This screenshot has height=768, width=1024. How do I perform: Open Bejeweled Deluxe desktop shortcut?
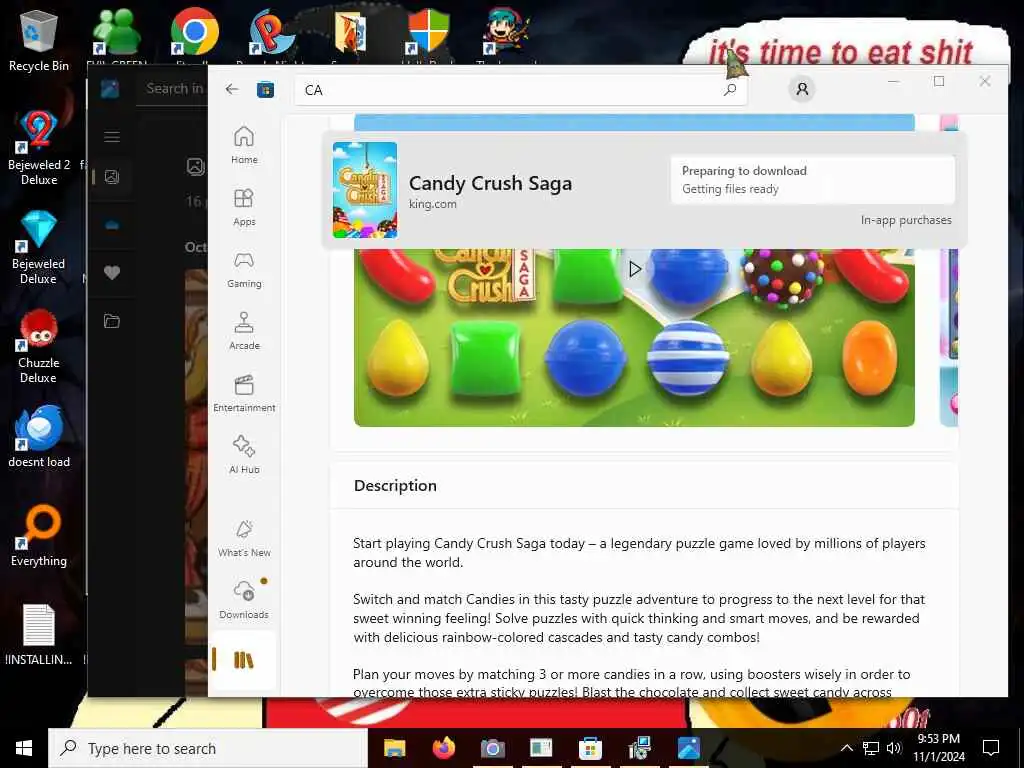[39, 247]
